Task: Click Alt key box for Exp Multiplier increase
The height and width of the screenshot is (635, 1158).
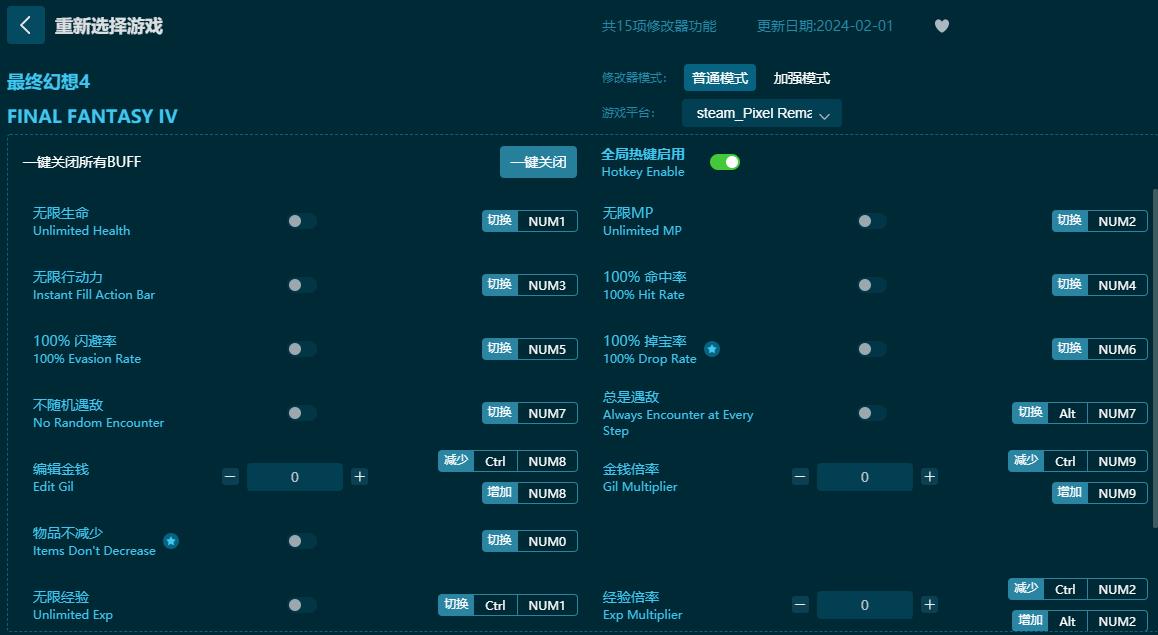Action: pyautogui.click(x=1067, y=622)
